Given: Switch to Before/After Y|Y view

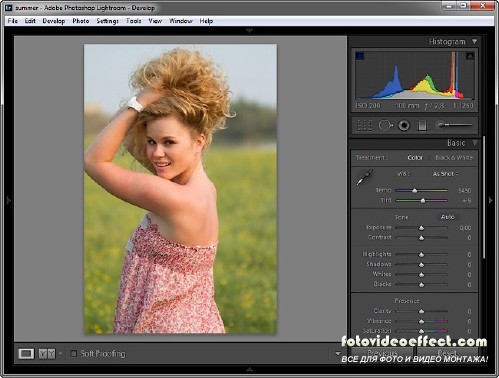Looking at the screenshot, I should coord(47,353).
